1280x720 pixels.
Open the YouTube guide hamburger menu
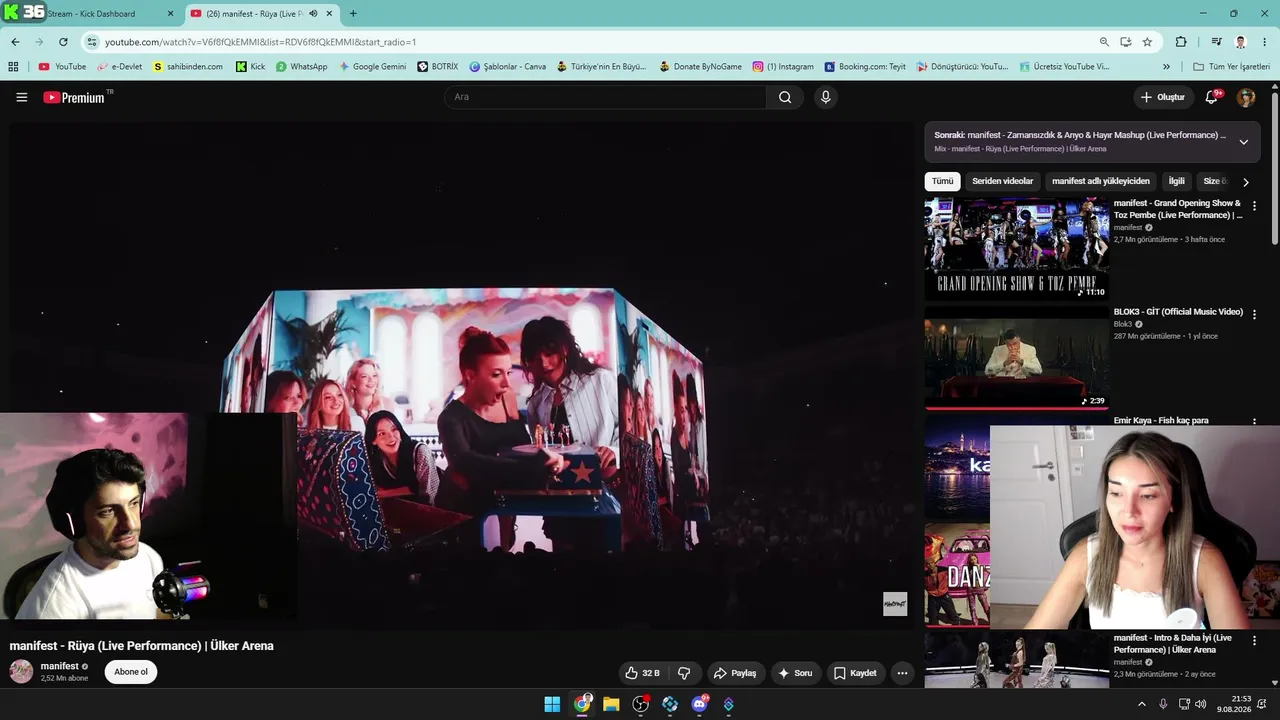point(21,97)
